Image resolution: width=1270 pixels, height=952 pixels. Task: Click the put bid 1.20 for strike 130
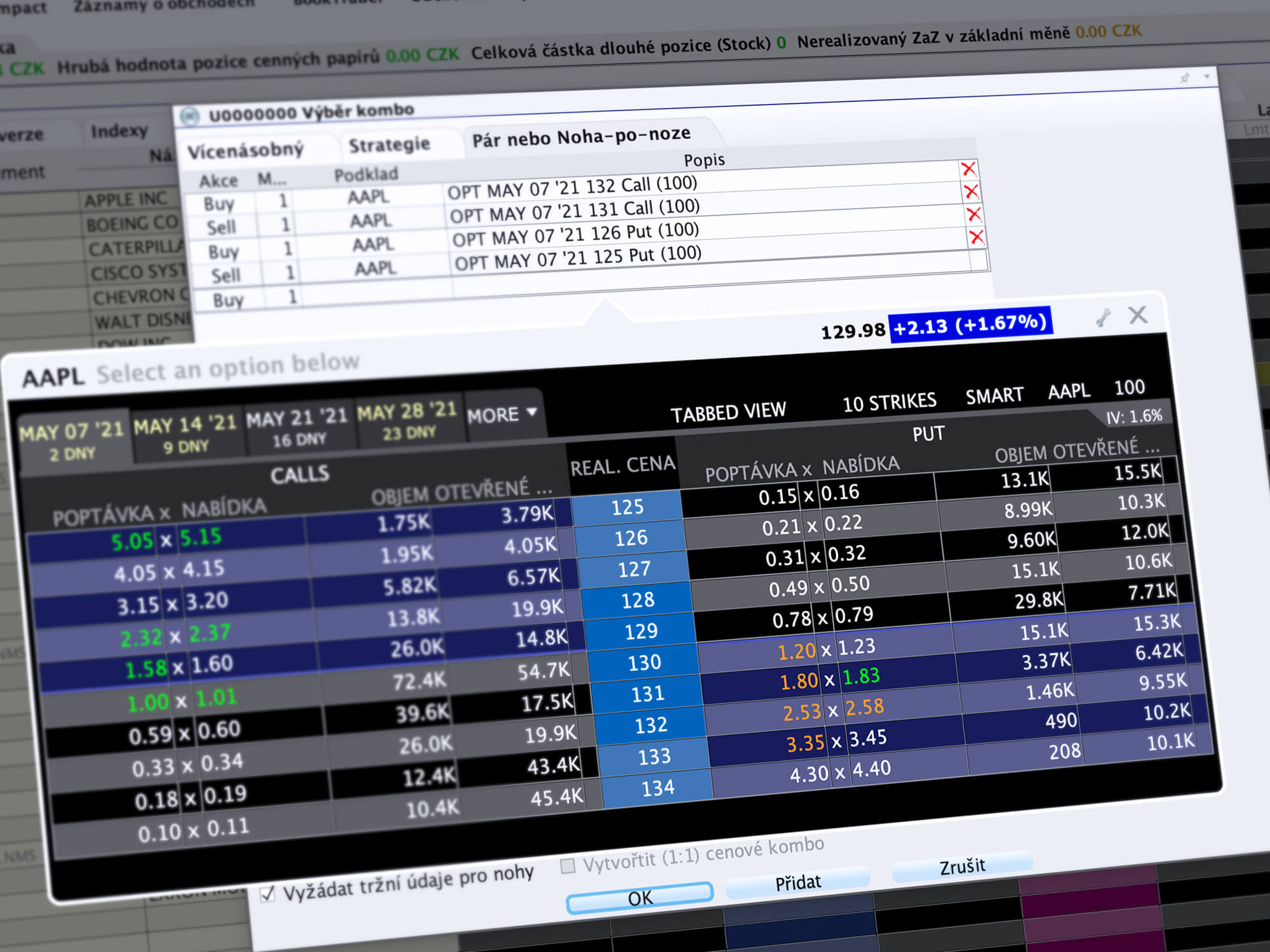[x=797, y=651]
